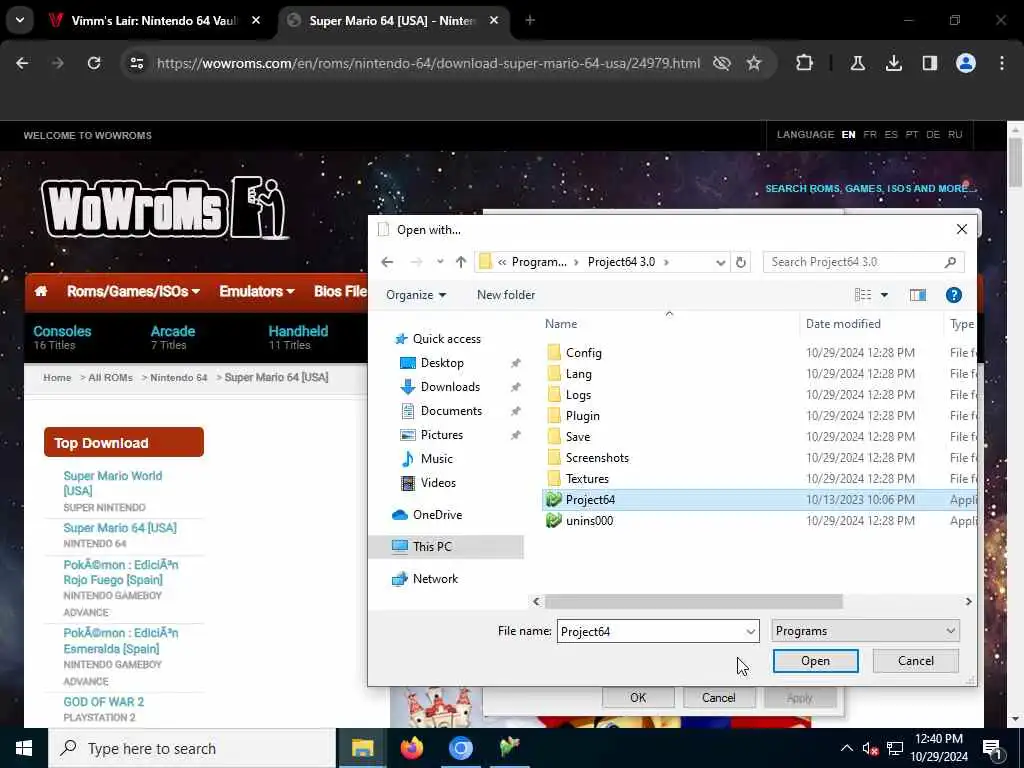
Task: Open Chrome profile avatar
Action: 966,63
